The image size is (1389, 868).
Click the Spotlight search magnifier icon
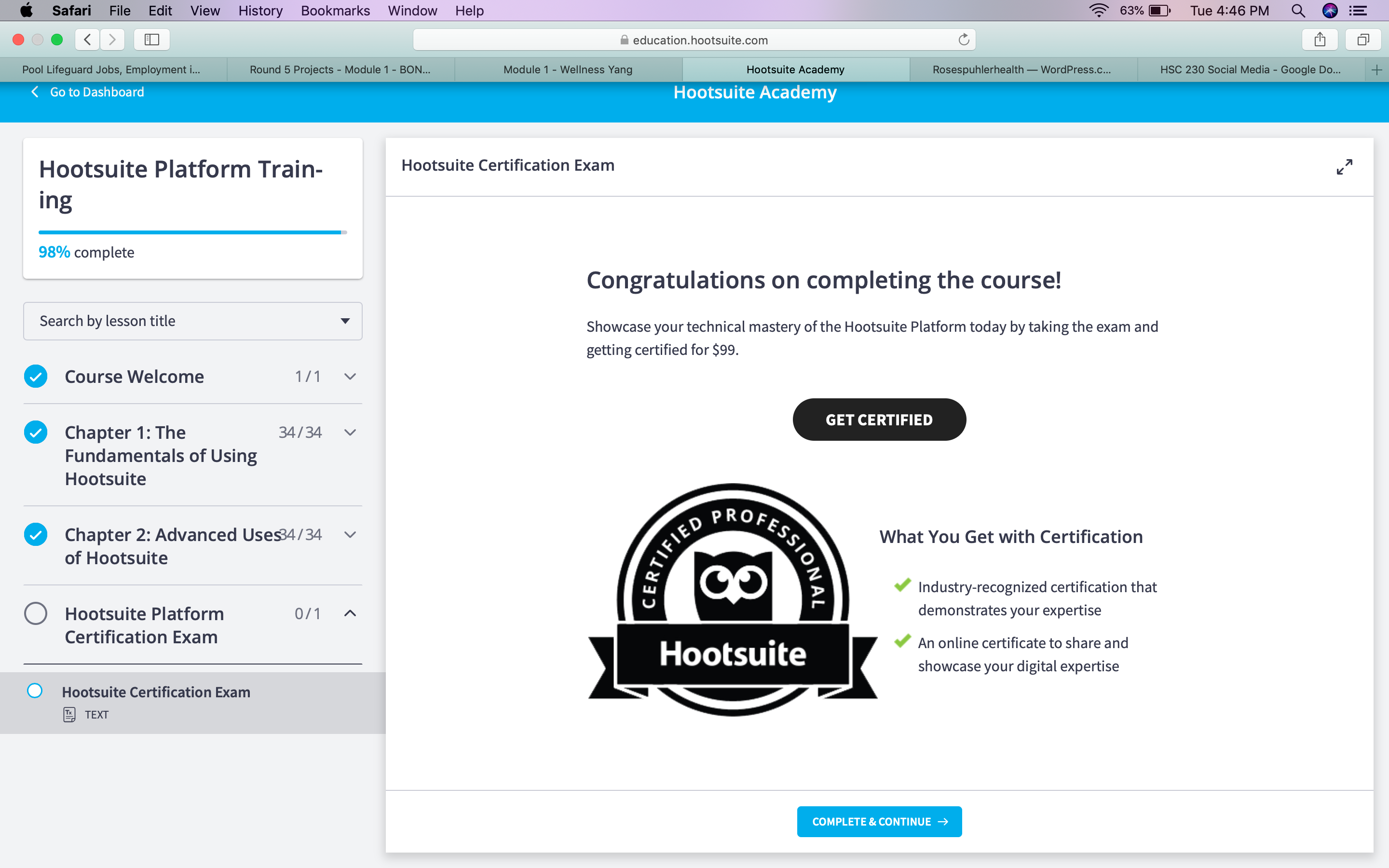pyautogui.click(x=1298, y=10)
